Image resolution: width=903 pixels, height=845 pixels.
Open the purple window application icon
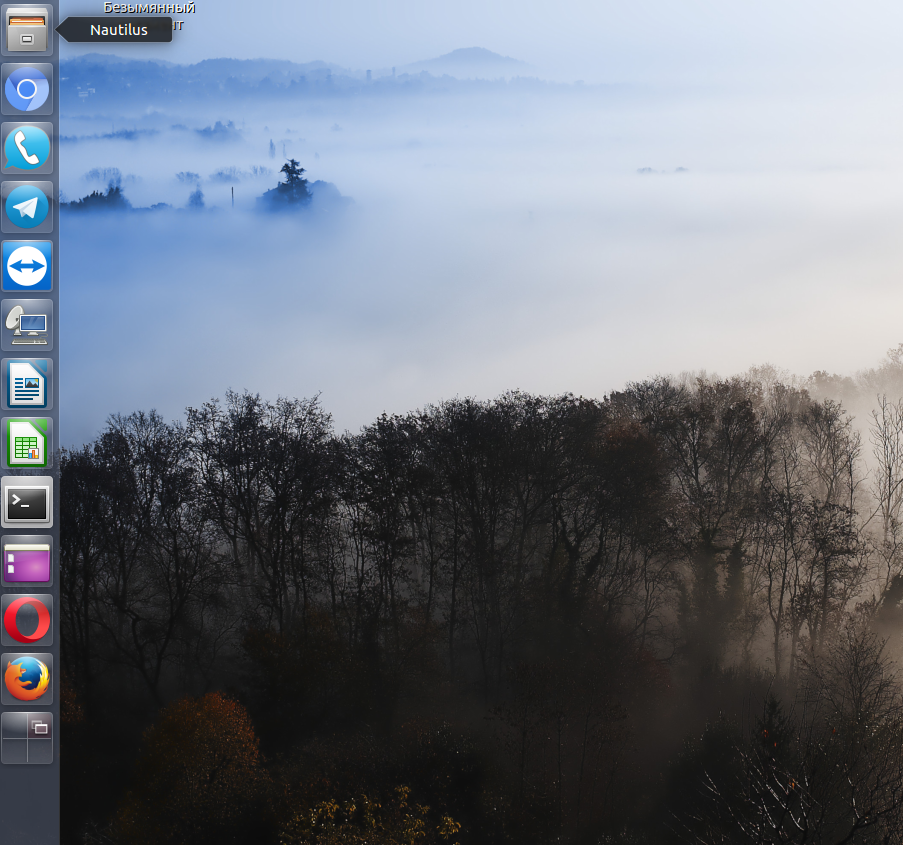[27, 561]
